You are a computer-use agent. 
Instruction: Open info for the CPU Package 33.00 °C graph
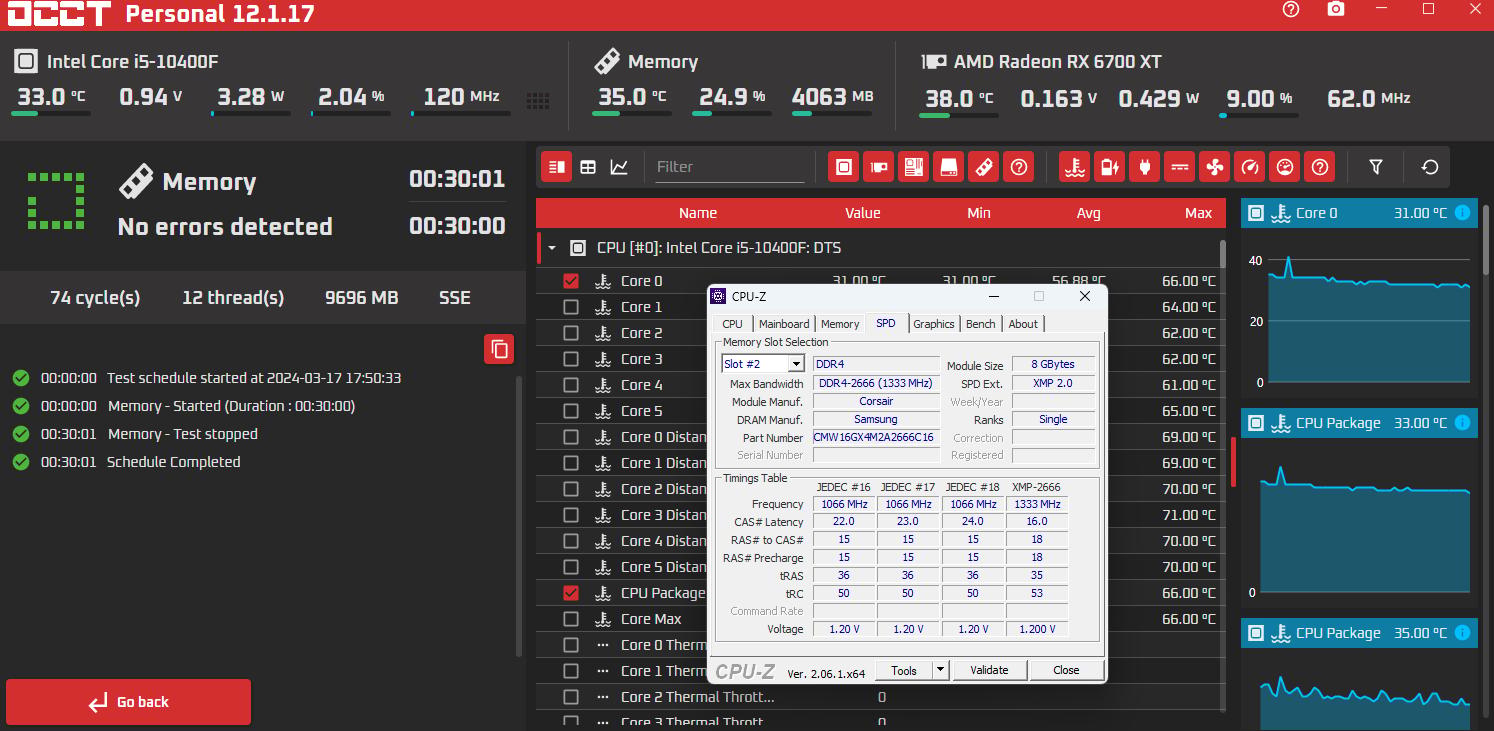[x=1463, y=423]
